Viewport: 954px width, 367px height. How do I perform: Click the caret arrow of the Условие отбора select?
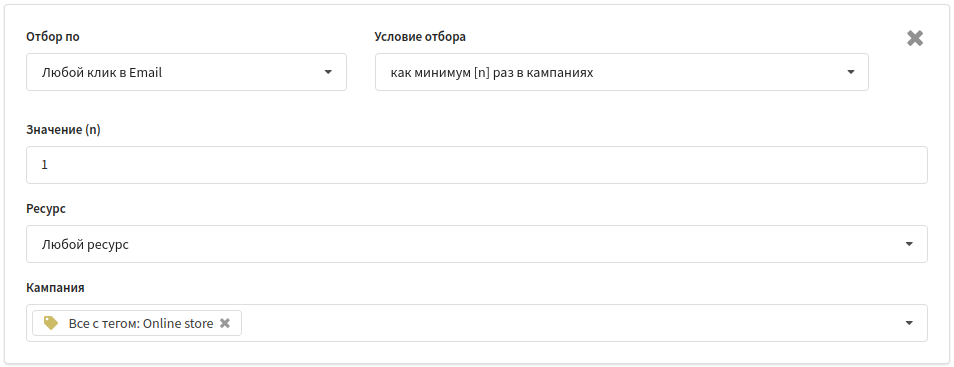click(851, 72)
